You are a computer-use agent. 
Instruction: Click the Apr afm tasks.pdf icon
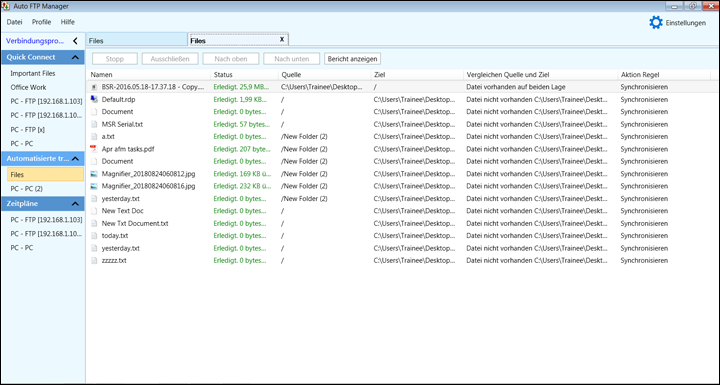click(94, 149)
